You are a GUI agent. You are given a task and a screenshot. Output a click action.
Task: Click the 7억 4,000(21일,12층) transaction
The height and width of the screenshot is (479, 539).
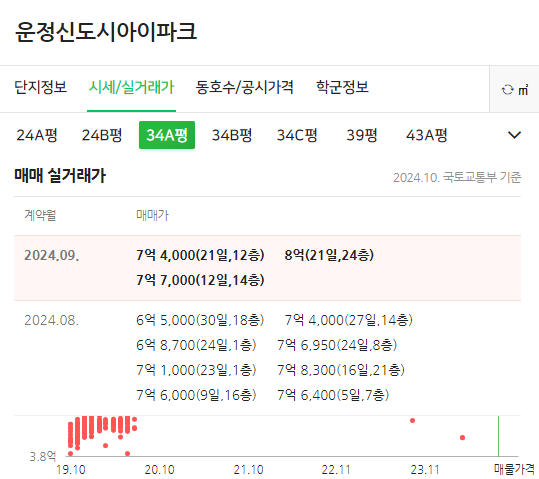pos(200,255)
